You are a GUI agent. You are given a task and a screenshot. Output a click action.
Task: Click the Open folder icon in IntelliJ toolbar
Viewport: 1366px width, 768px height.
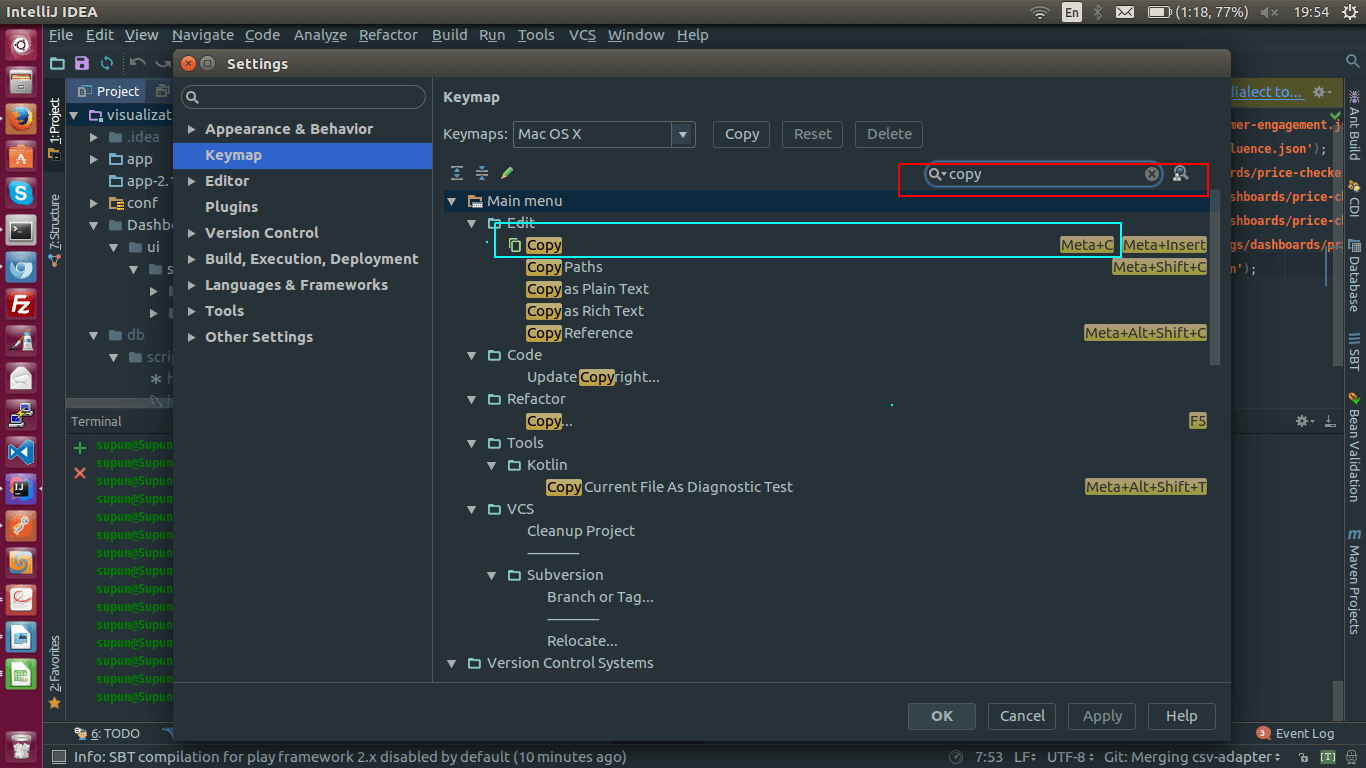[x=57, y=63]
